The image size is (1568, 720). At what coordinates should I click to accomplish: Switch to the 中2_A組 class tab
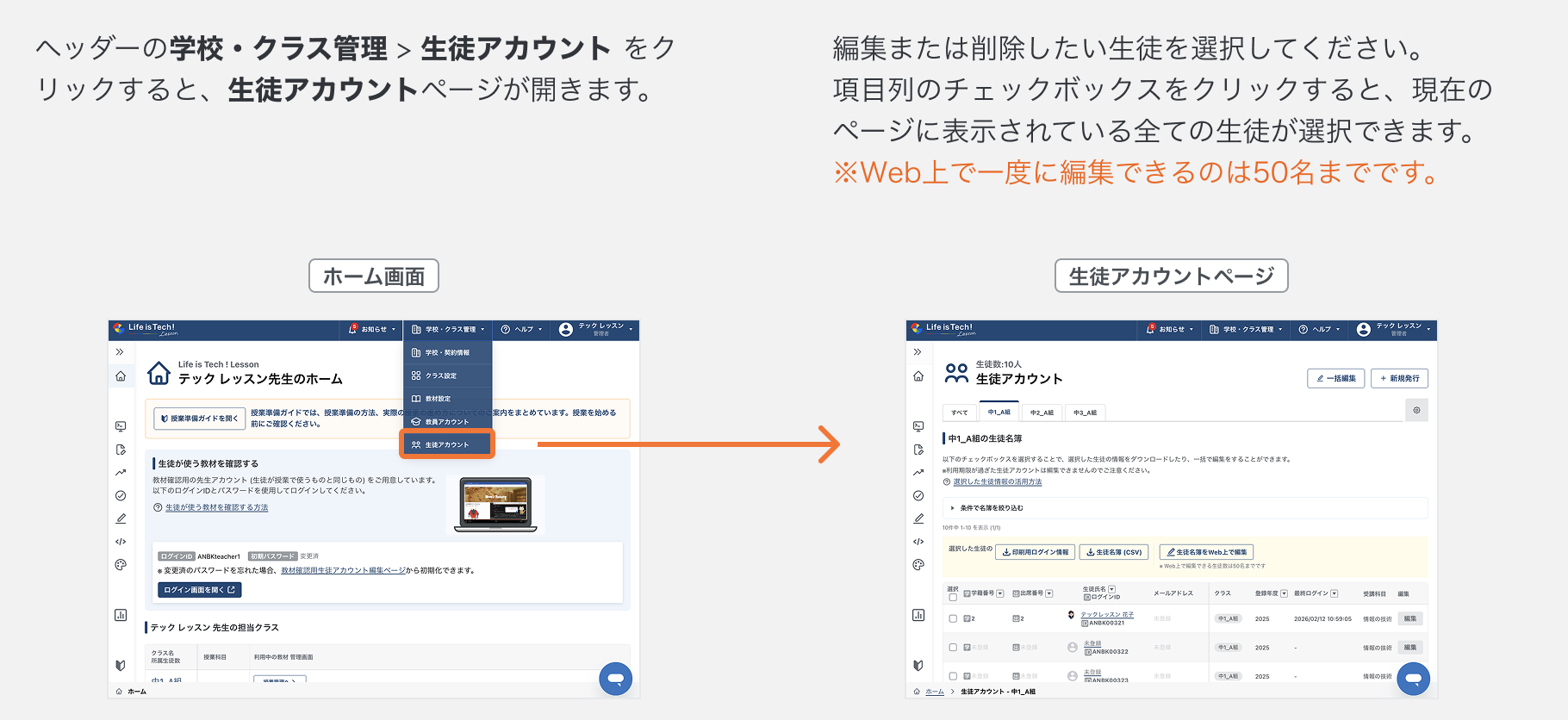[1042, 413]
